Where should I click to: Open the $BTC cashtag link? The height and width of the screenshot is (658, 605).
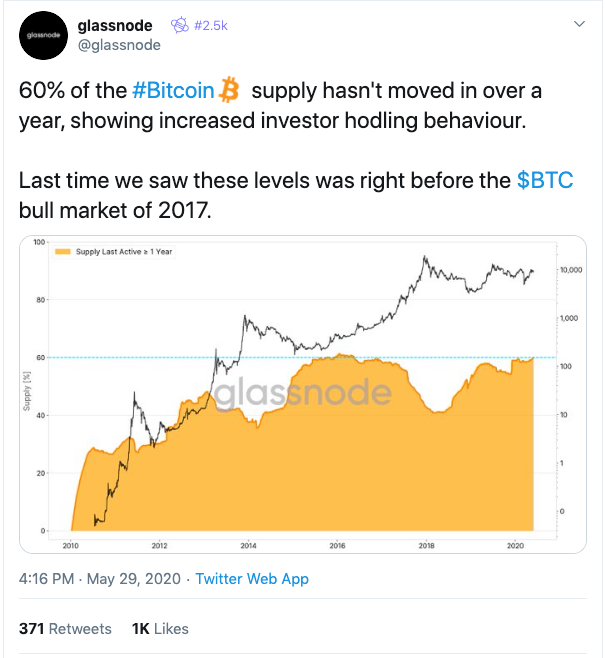point(545,180)
